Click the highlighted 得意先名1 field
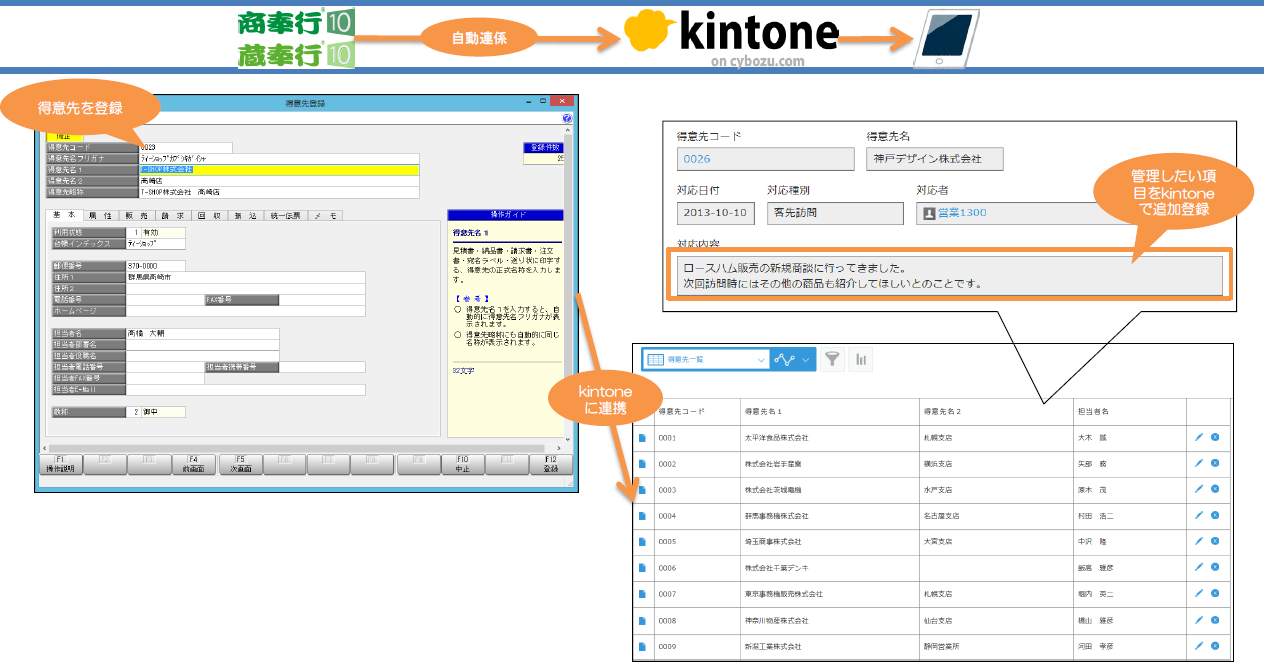1264x665 pixels. click(279, 170)
